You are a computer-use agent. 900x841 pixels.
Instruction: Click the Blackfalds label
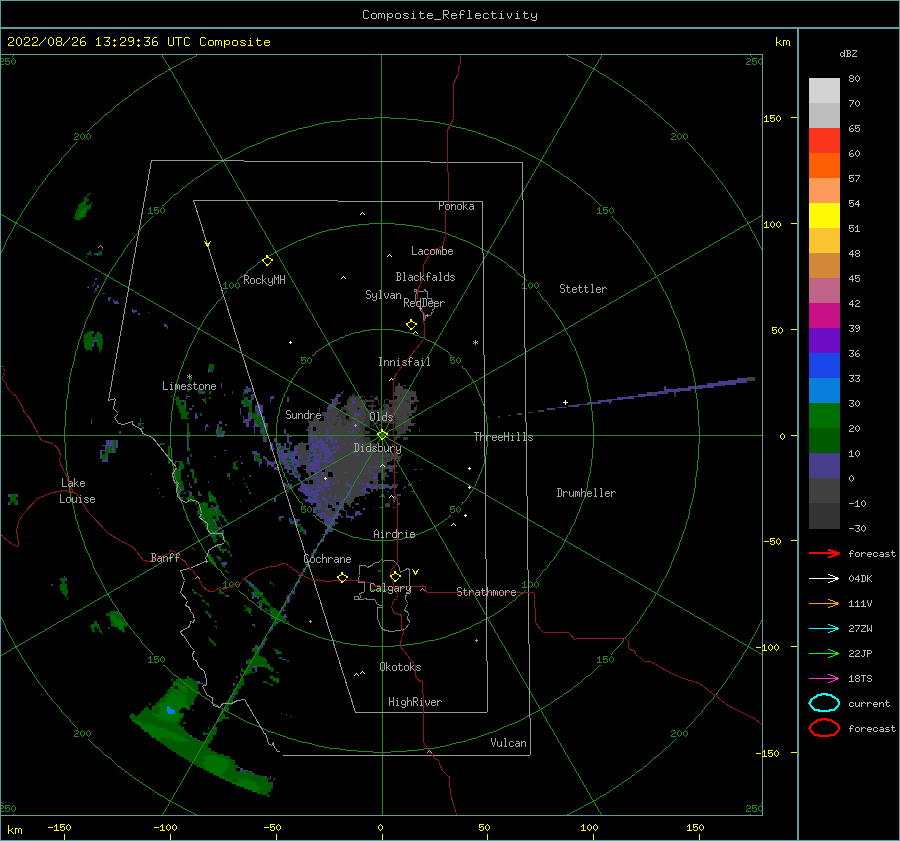(425, 277)
